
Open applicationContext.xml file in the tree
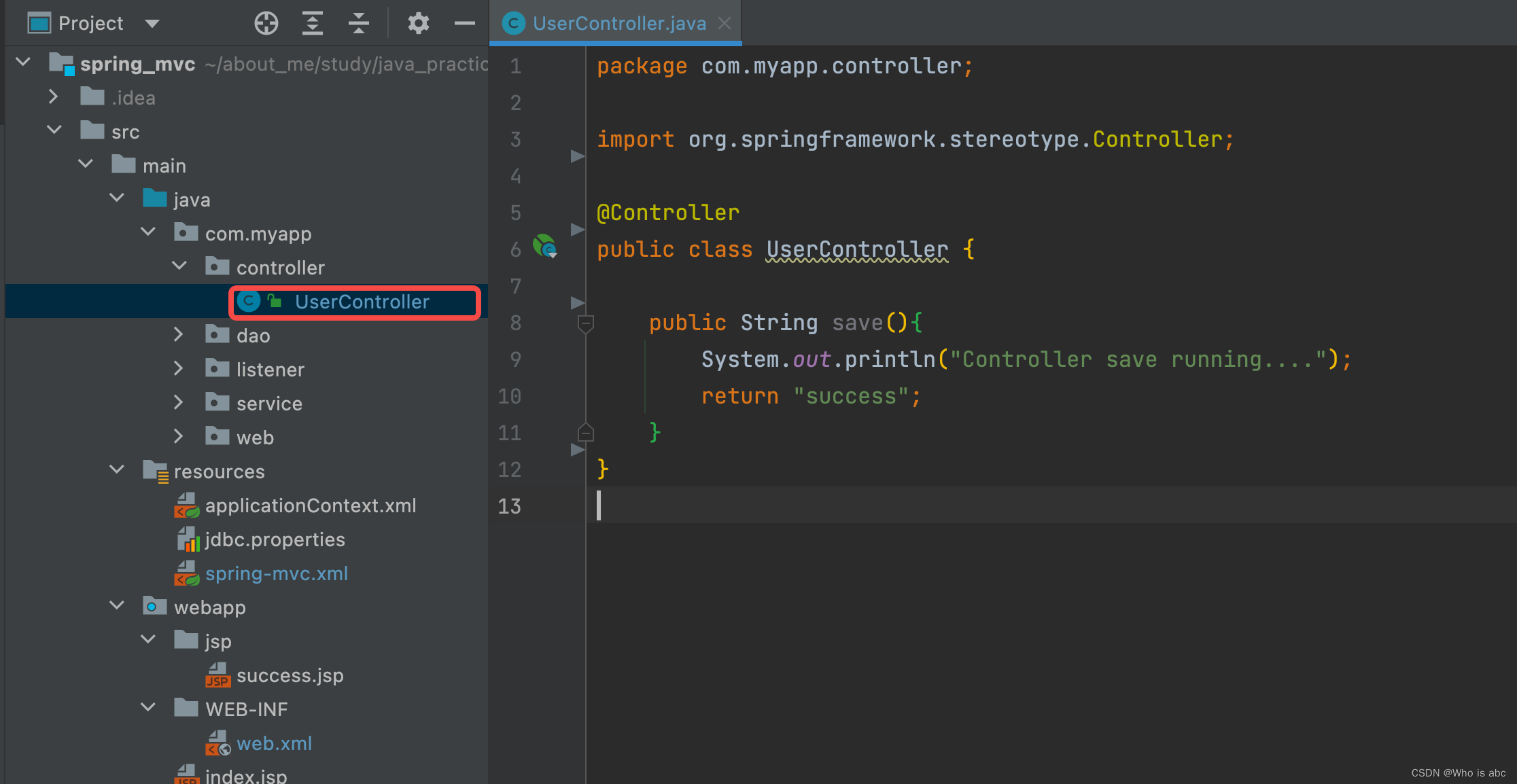[310, 506]
